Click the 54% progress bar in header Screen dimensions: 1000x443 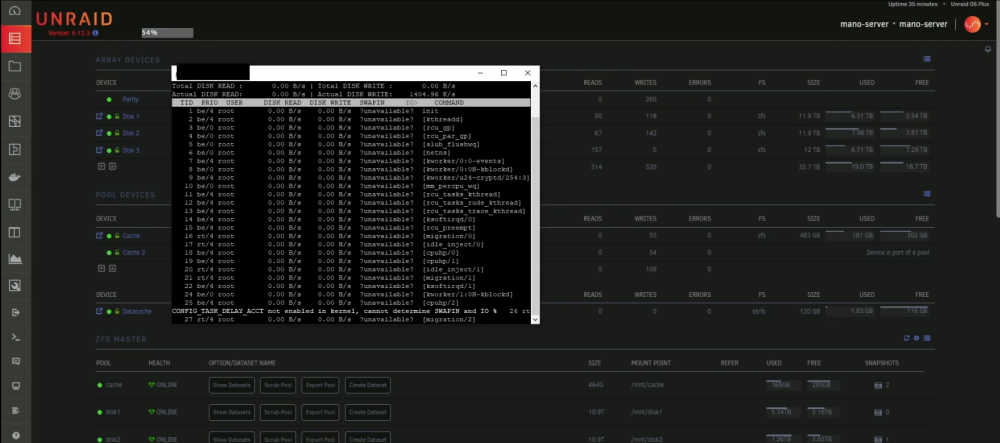click(x=167, y=32)
